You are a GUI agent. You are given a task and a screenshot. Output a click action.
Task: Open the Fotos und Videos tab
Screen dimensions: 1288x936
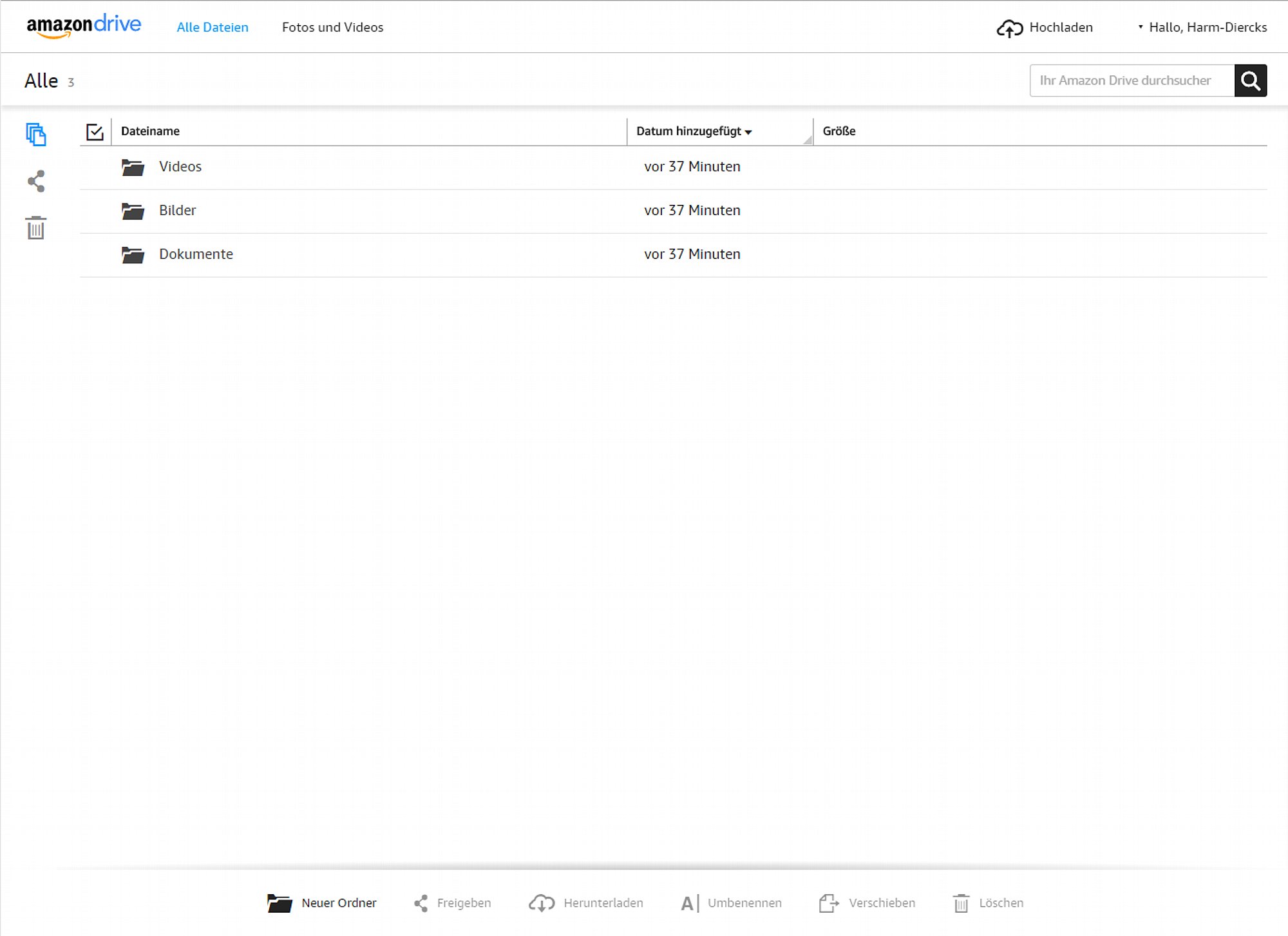(332, 27)
